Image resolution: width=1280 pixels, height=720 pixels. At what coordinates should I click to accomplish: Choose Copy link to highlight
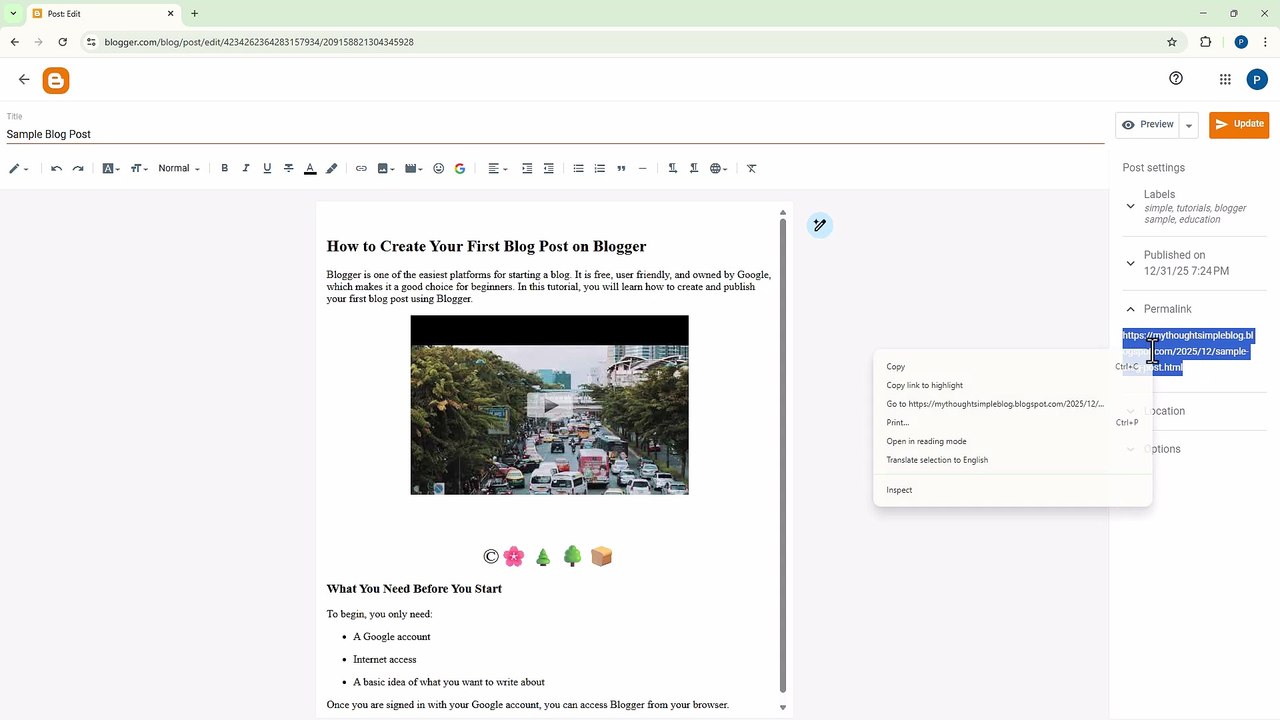pyautogui.click(x=1012, y=385)
